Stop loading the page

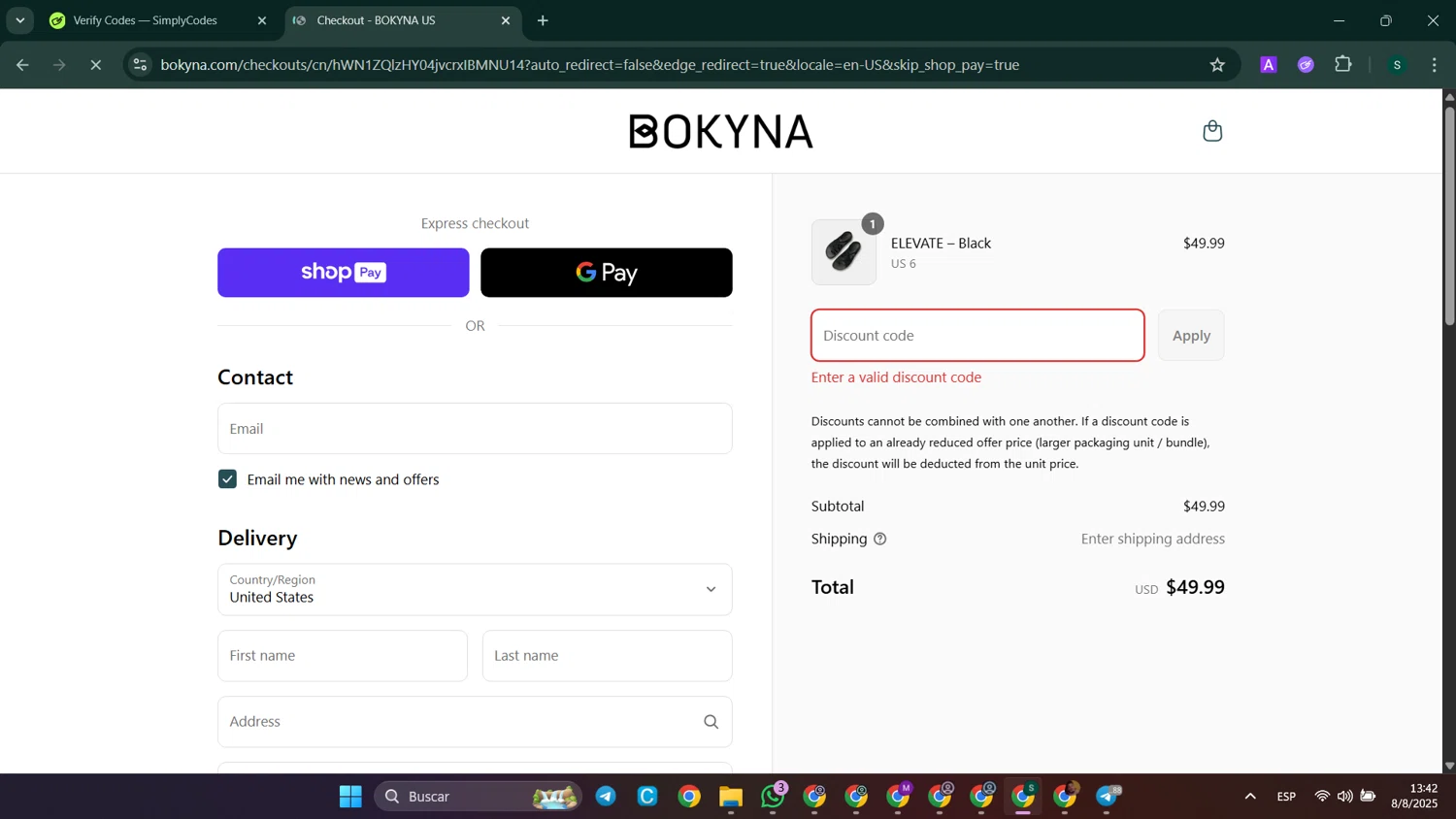tap(95, 65)
